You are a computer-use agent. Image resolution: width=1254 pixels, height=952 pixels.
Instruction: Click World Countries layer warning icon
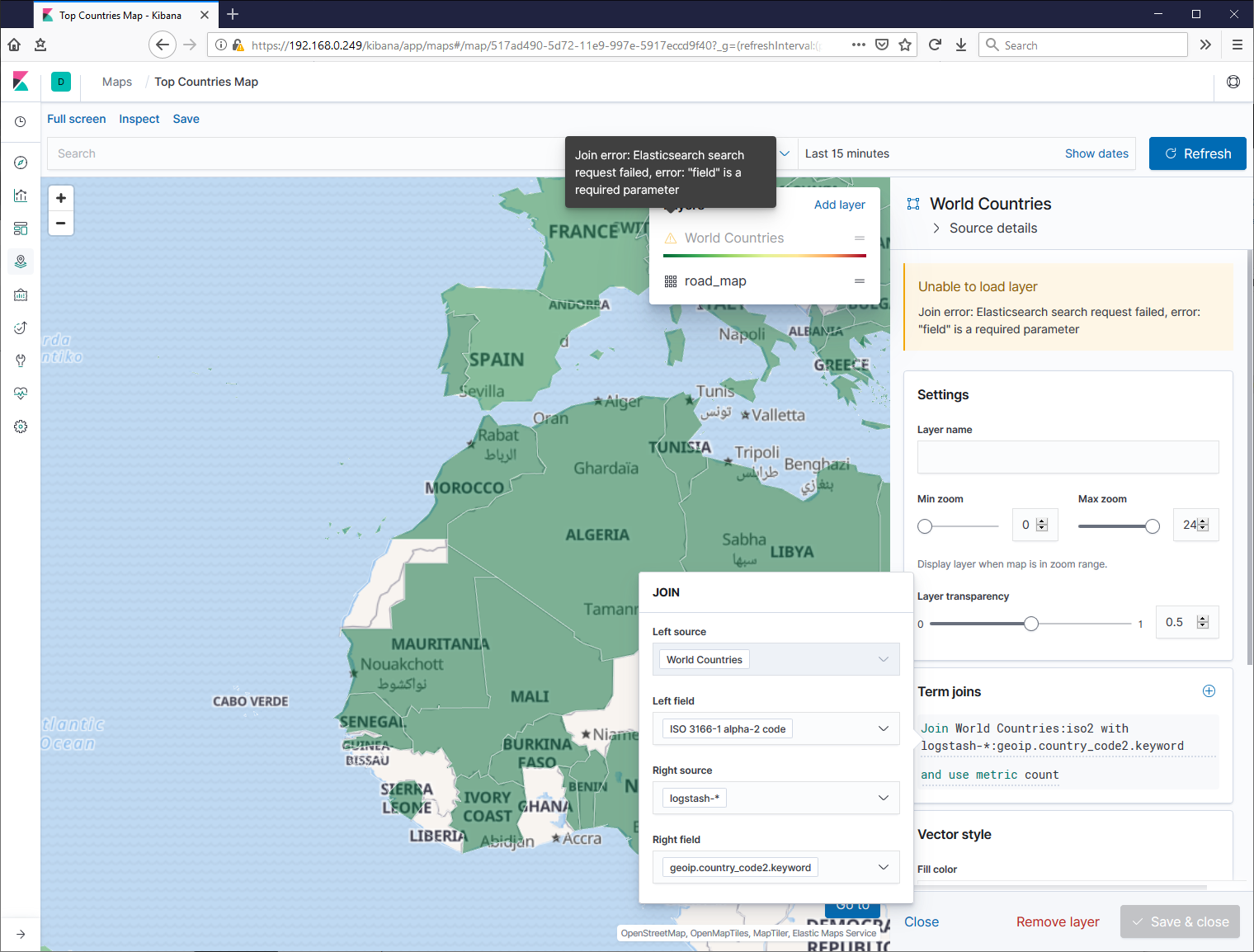click(x=671, y=238)
